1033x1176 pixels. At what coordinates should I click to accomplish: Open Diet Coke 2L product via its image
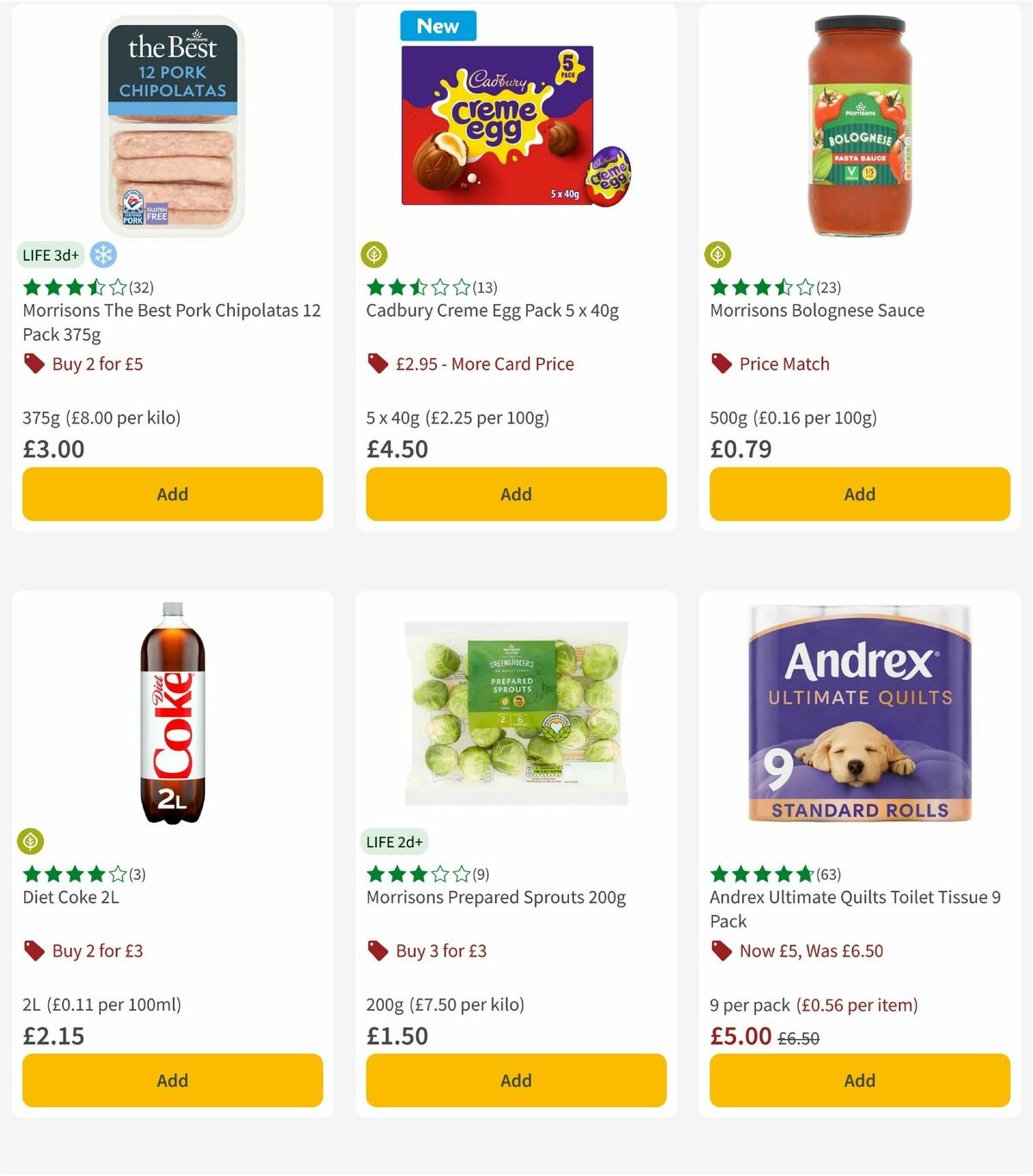click(172, 715)
